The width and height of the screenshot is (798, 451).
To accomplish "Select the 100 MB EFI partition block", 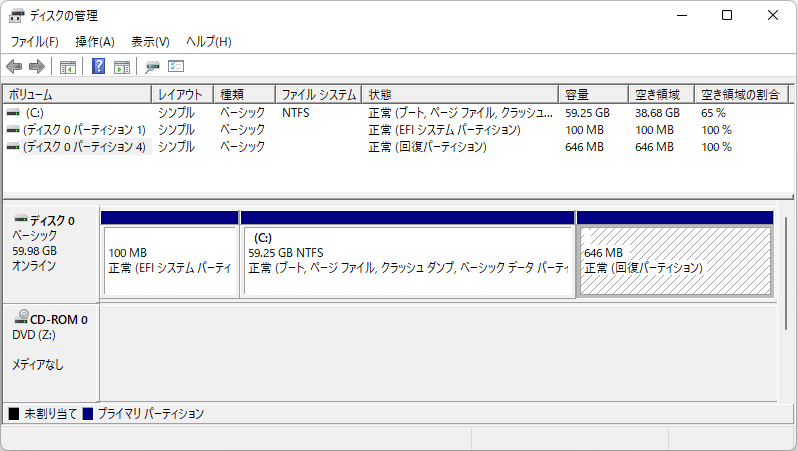I will coord(170,253).
